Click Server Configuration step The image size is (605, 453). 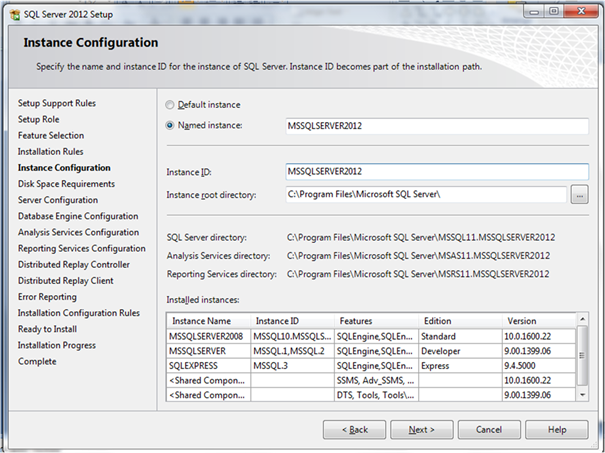58,200
